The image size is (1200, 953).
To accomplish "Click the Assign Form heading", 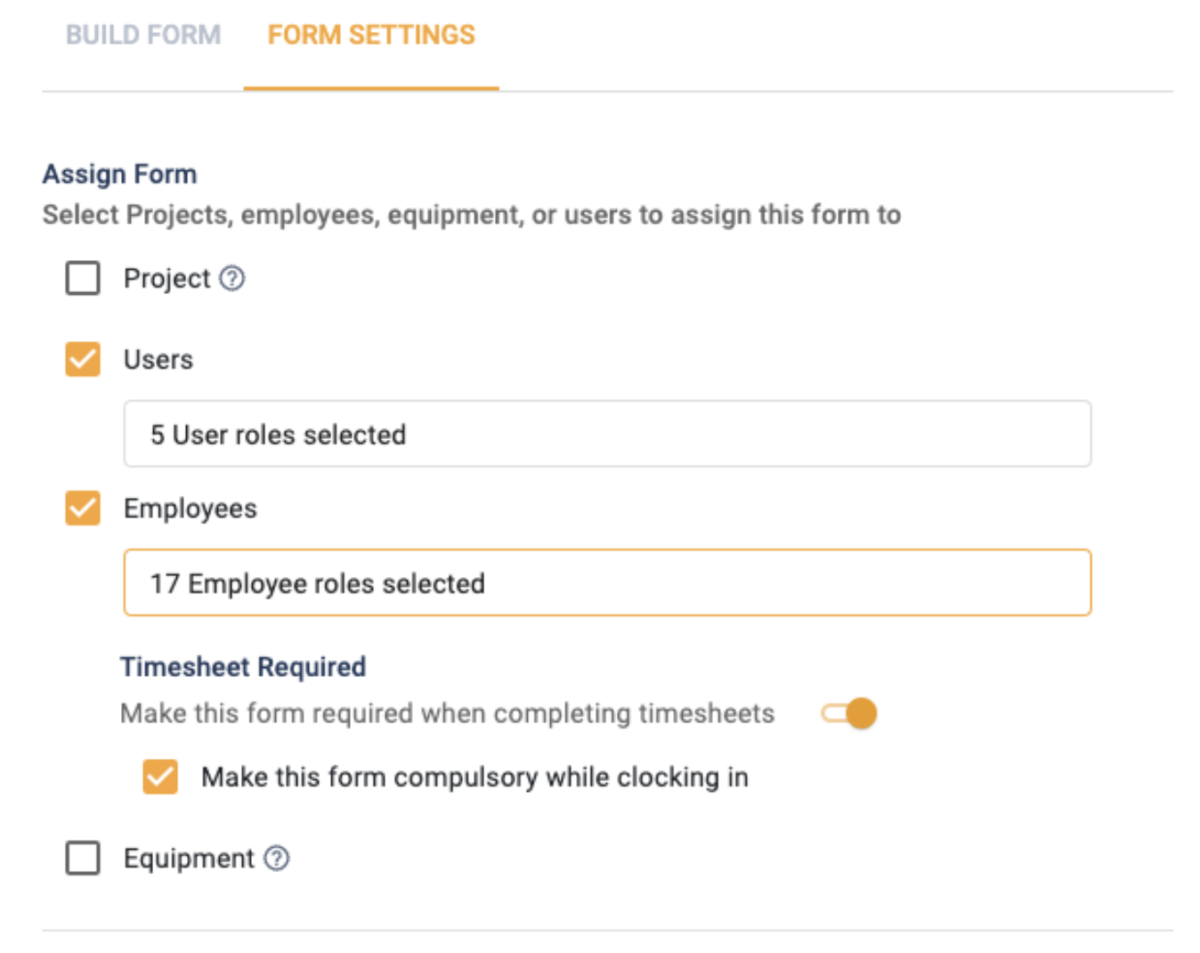I will pos(119,174).
